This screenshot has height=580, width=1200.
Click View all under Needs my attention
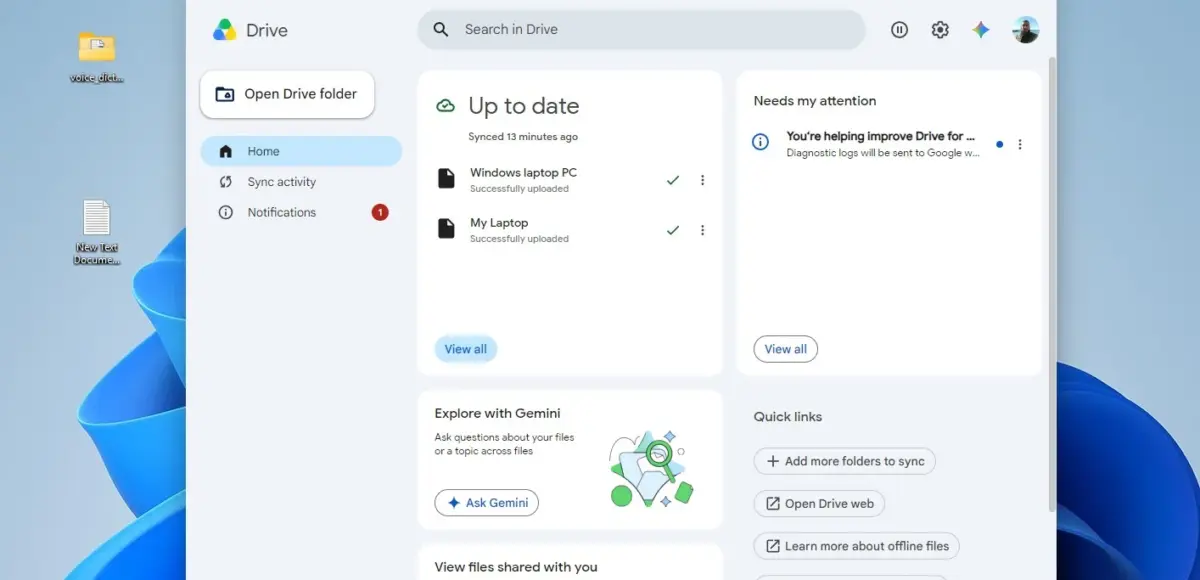click(x=785, y=349)
